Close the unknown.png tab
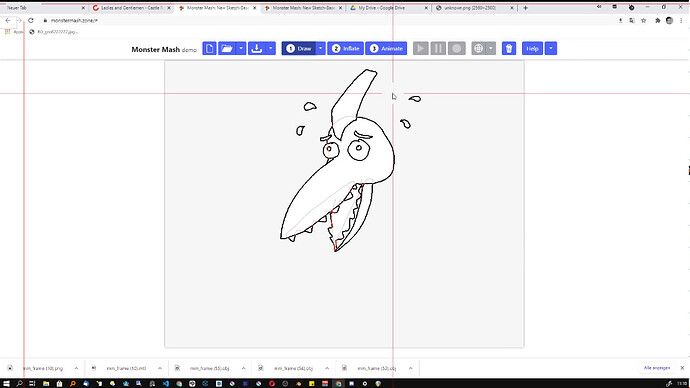690x388 pixels. coord(512,8)
